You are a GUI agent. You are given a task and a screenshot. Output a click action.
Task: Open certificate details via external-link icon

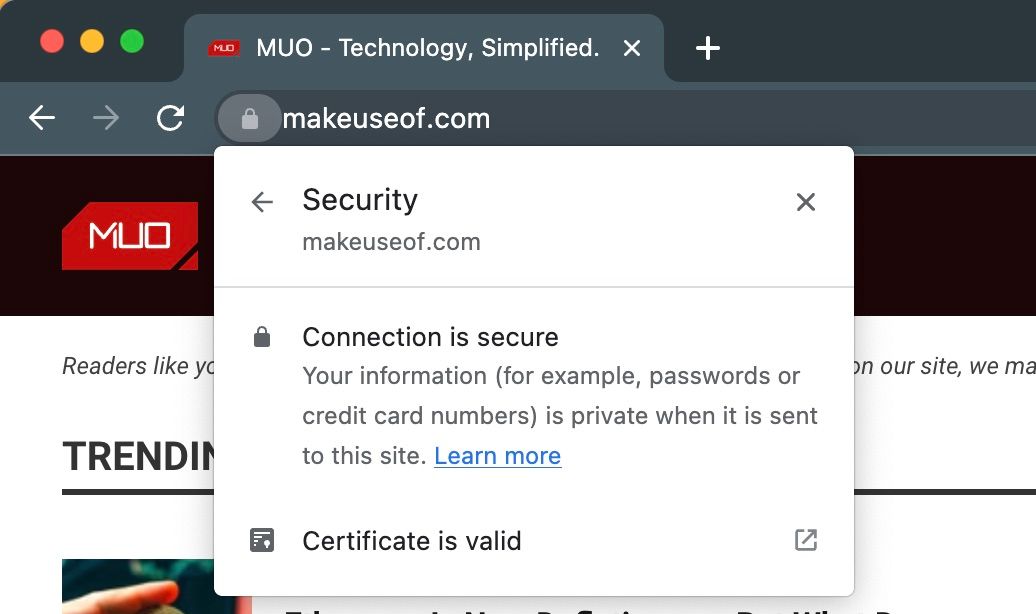pyautogui.click(x=805, y=541)
